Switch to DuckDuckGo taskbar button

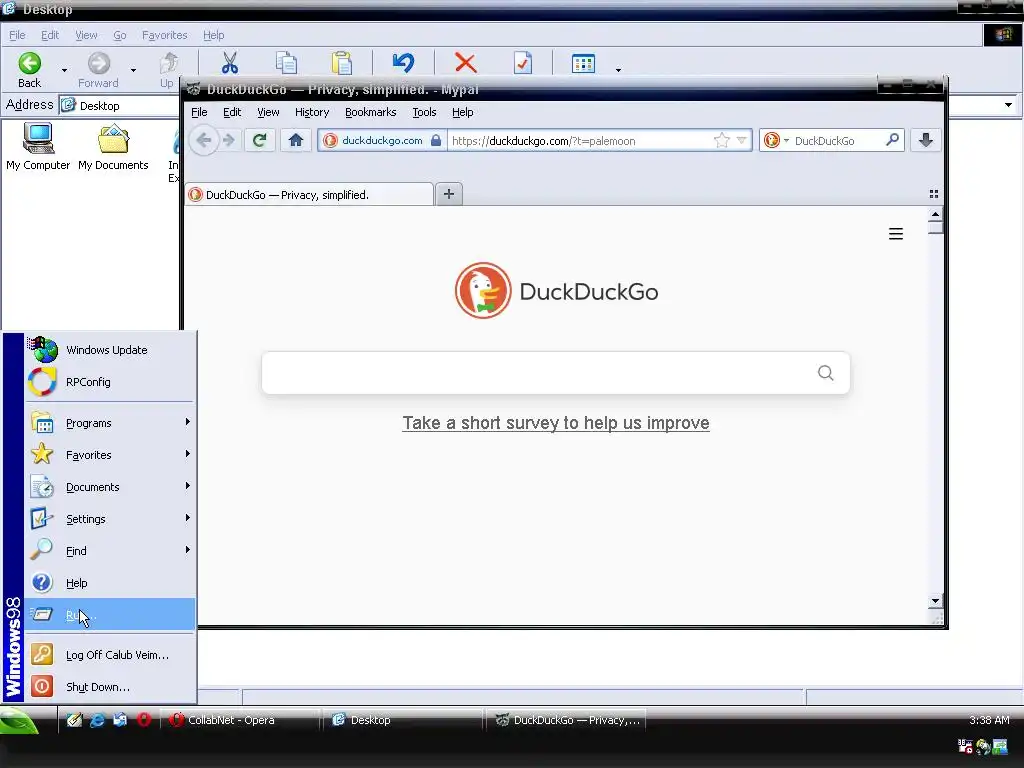click(x=566, y=720)
